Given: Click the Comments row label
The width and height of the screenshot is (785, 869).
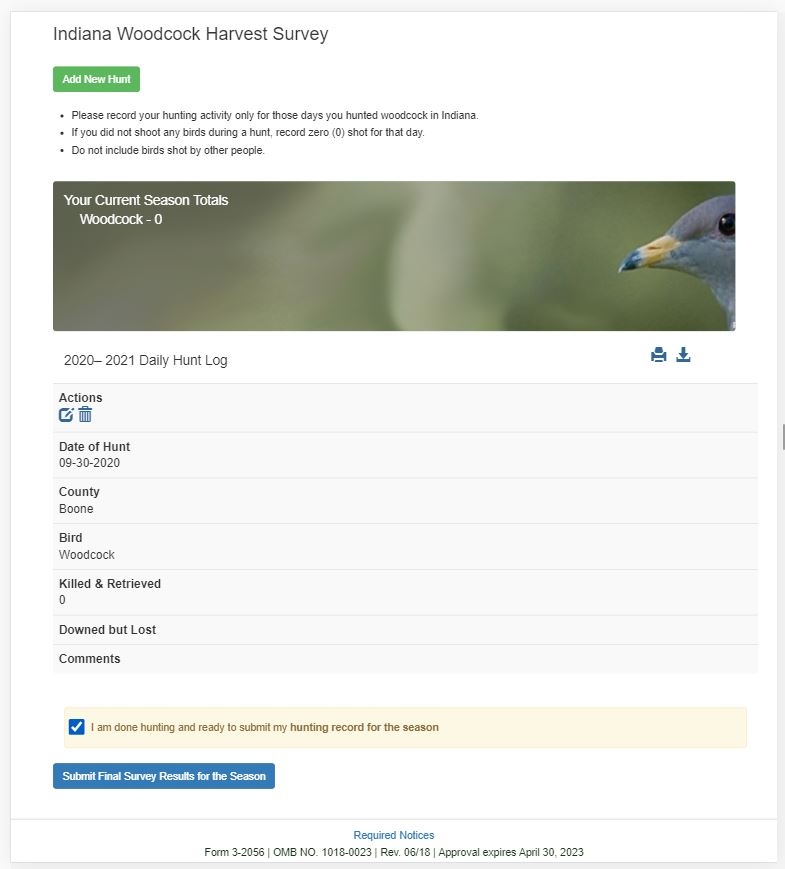Looking at the screenshot, I should (x=89, y=659).
